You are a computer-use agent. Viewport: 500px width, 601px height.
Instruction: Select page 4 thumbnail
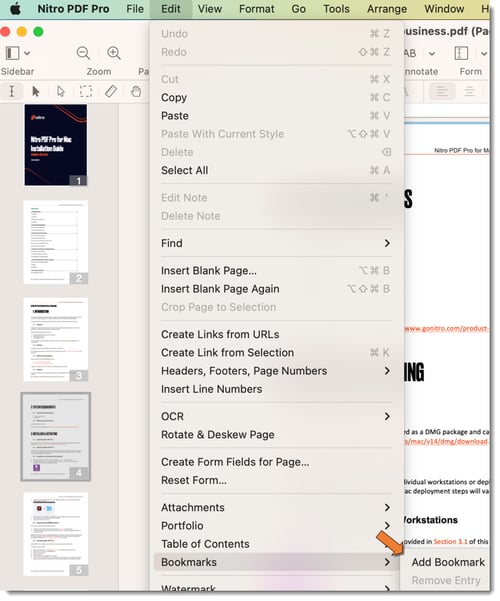pos(56,437)
